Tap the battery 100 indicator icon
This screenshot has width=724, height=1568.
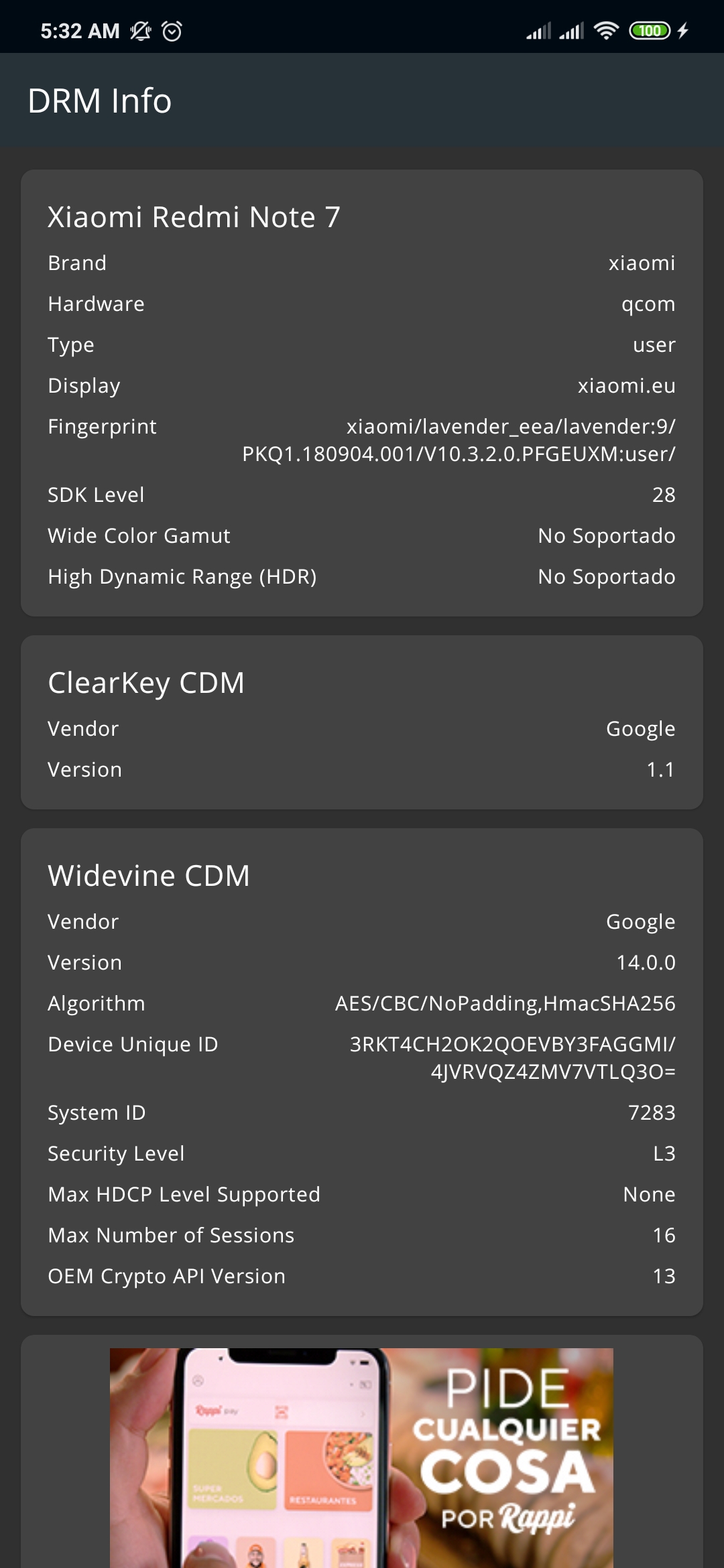click(x=649, y=31)
